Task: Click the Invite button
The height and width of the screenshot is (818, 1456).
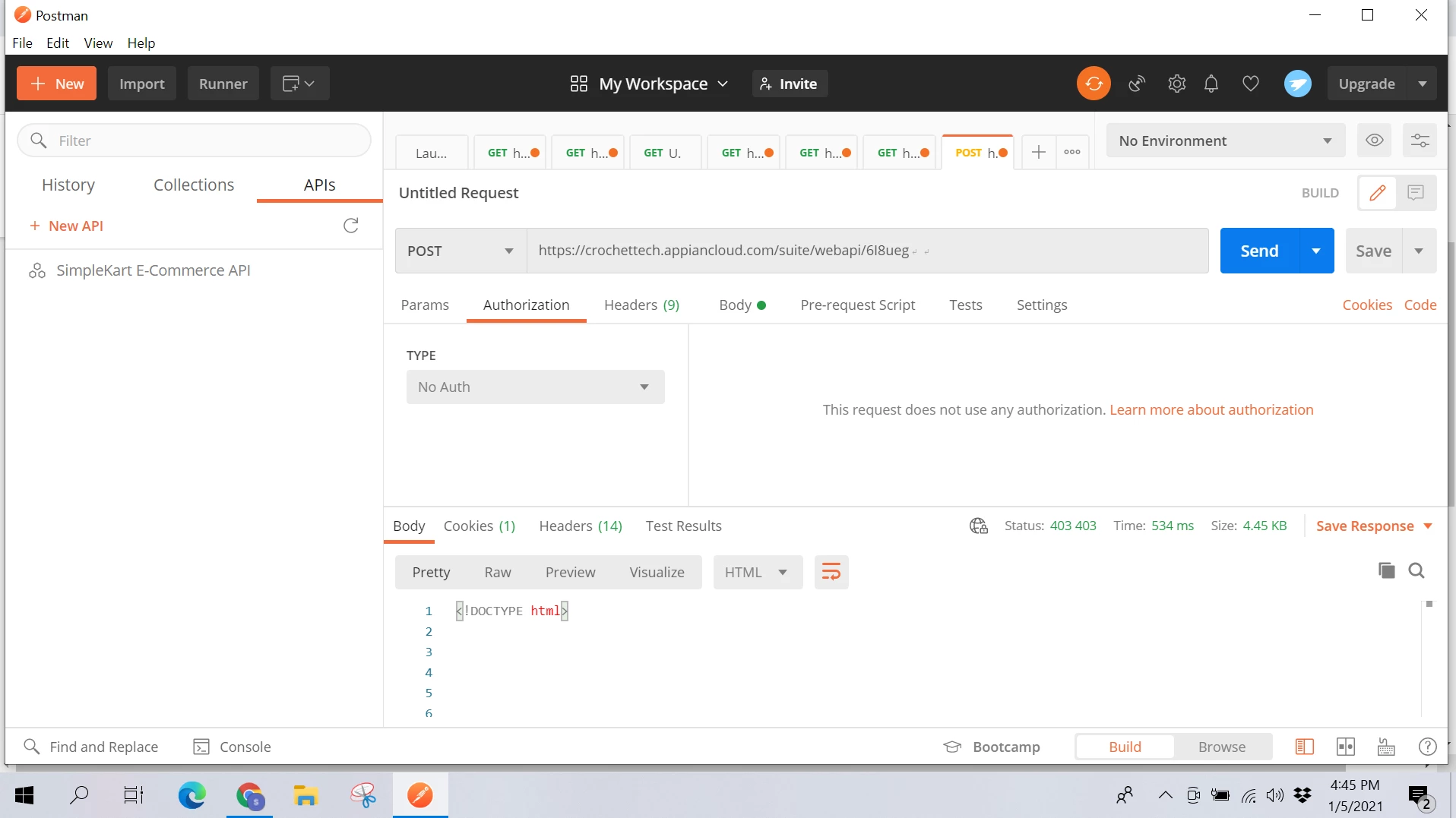Action: coord(790,84)
